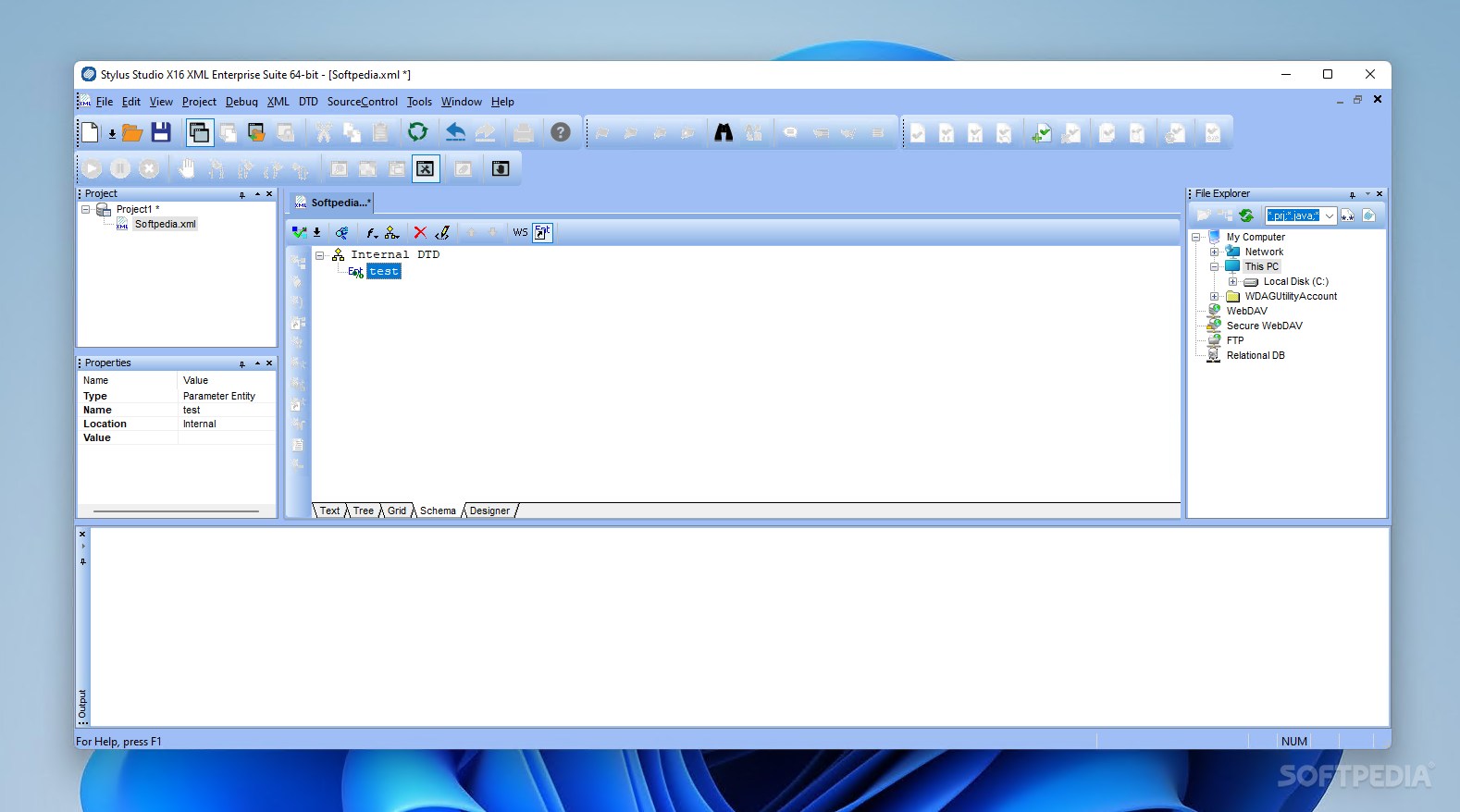
Task: Click the Properties panel horizontal scrollbar
Action: pyautogui.click(x=176, y=511)
